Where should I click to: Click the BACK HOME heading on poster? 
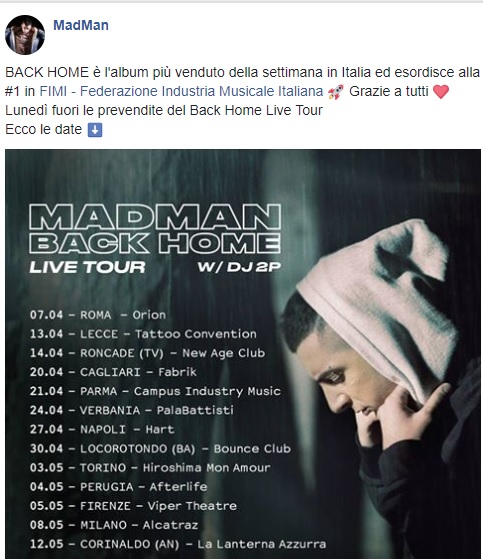point(155,243)
